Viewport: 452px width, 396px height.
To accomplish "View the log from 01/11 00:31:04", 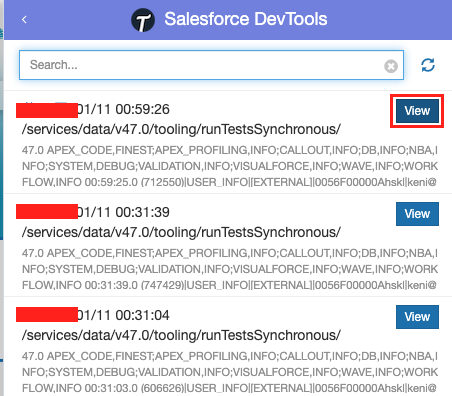I will click(x=417, y=317).
